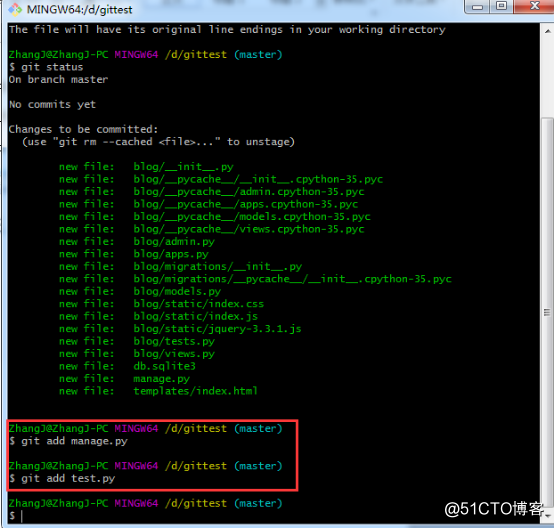Click blog/__pycache__/apps.cpython-35.pyc entry
This screenshot has width=554, height=528.
tap(208, 204)
